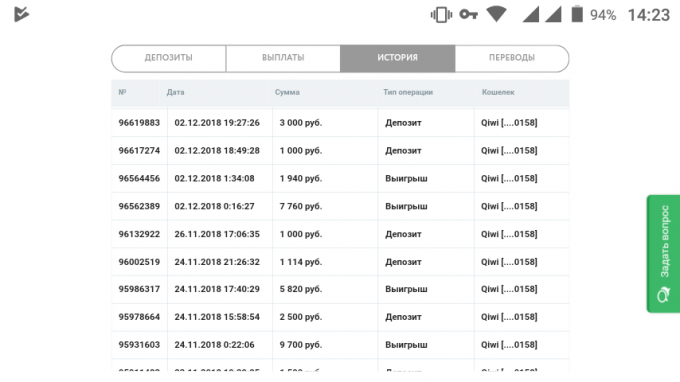Select transaction number 96132922
Image resolution: width=680 pixels, height=382 pixels.
point(139,234)
